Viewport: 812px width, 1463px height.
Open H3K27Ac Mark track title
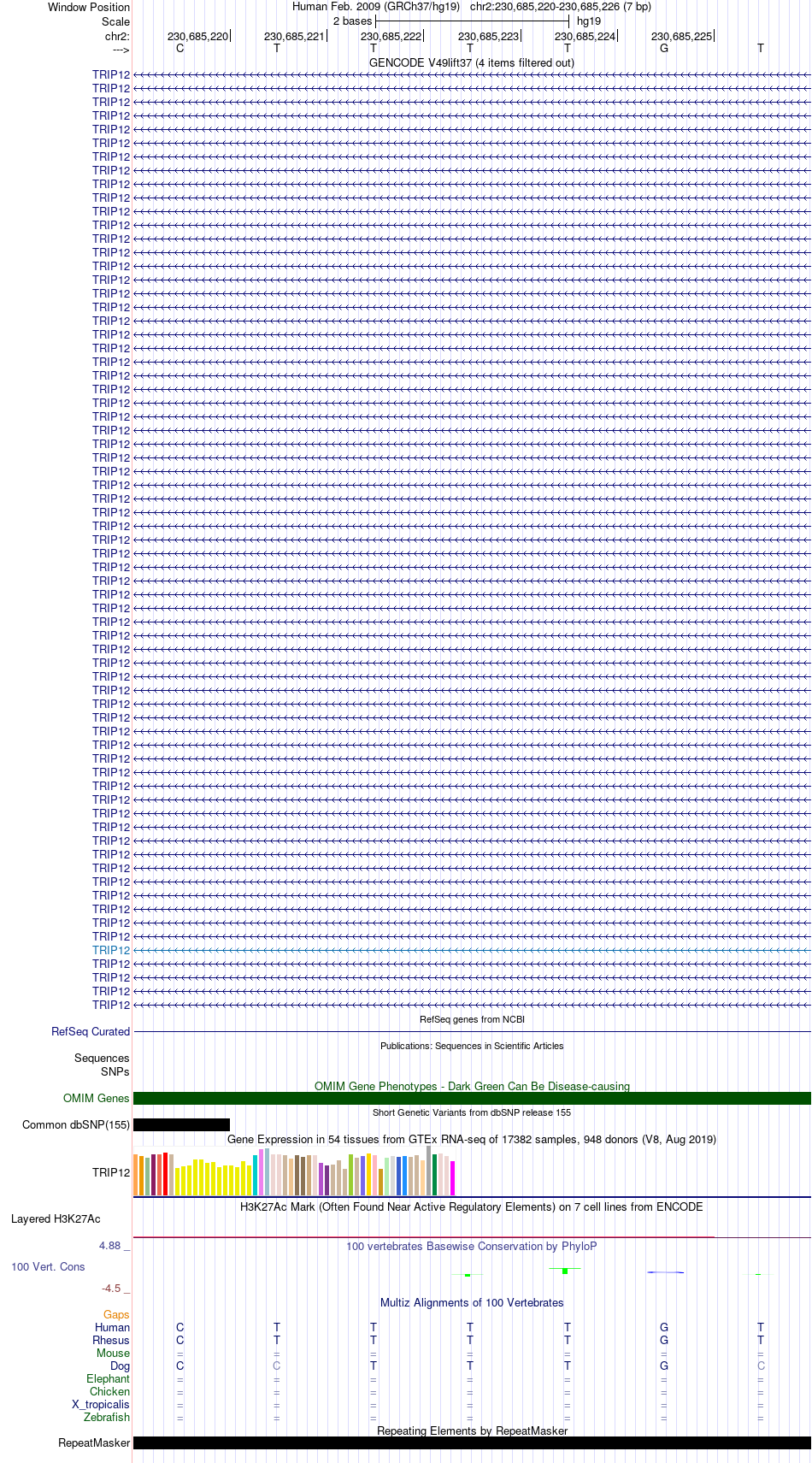coord(472,1207)
